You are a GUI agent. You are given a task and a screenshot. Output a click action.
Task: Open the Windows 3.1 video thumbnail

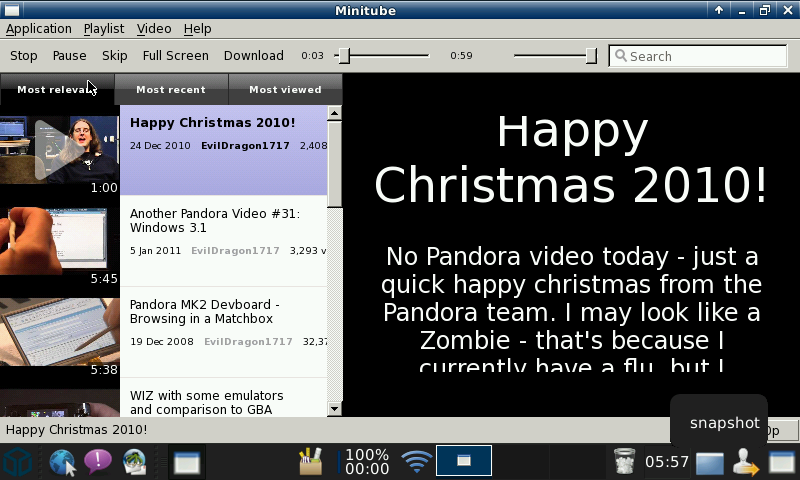click(54, 241)
